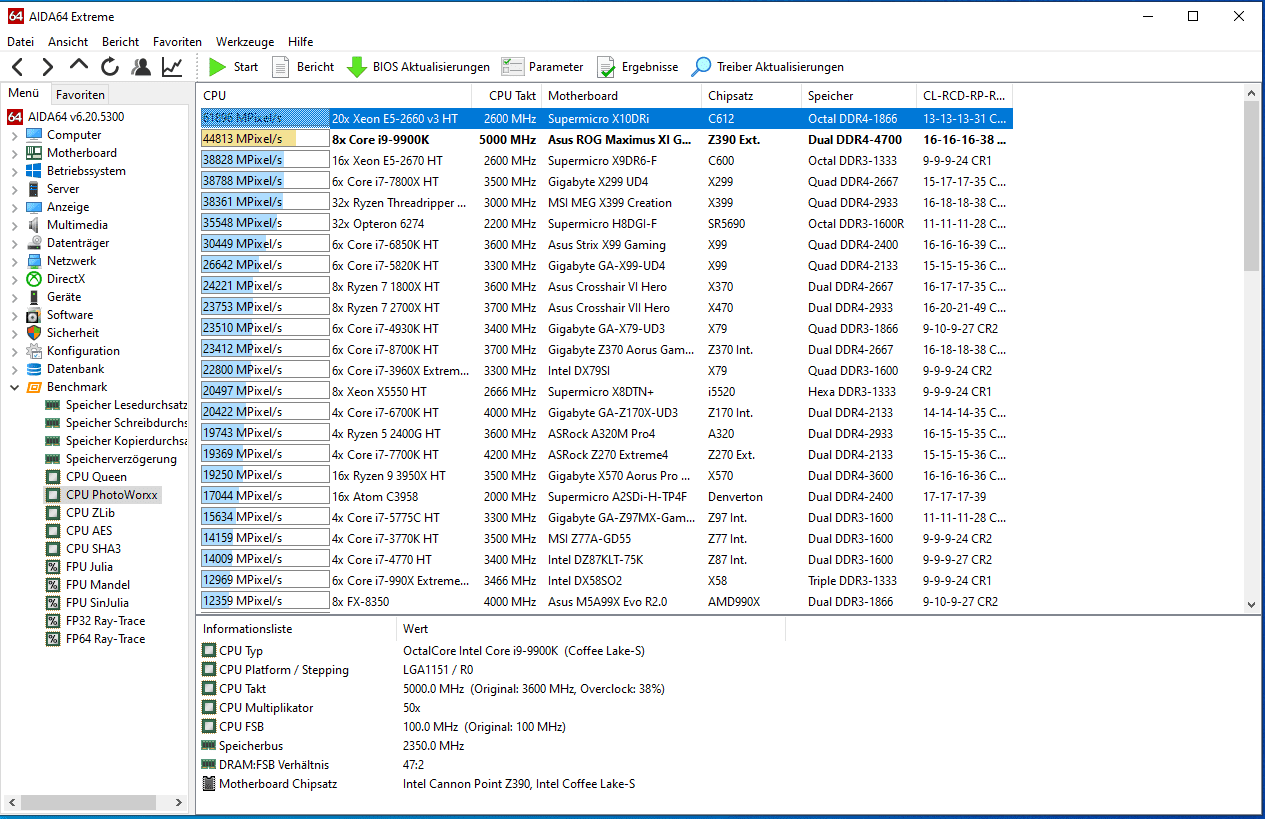Open the Favoriten menu

point(177,42)
